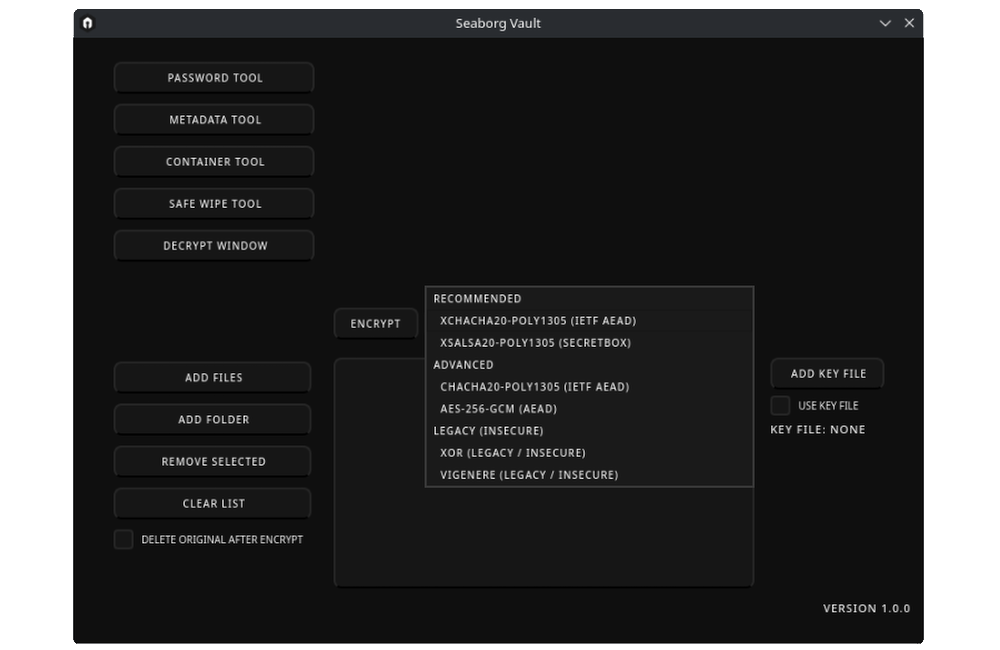The width and height of the screenshot is (1000, 650).
Task: Open the Safe Wipe Tool
Action: click(x=214, y=204)
